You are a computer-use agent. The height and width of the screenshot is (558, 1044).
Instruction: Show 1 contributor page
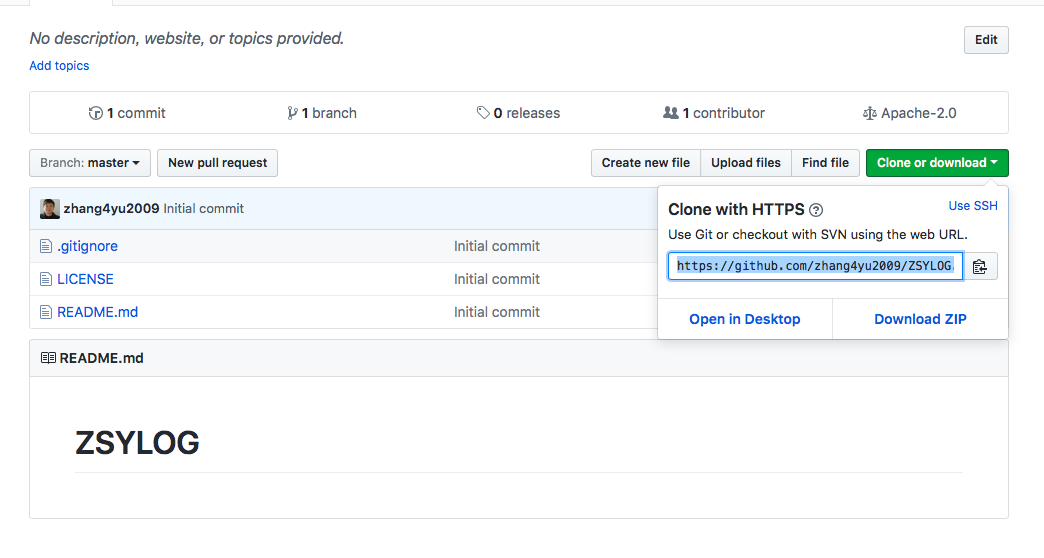tap(714, 113)
